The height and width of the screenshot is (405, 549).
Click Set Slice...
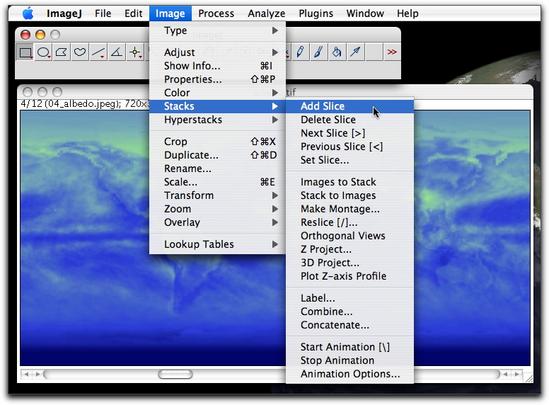[350, 160]
